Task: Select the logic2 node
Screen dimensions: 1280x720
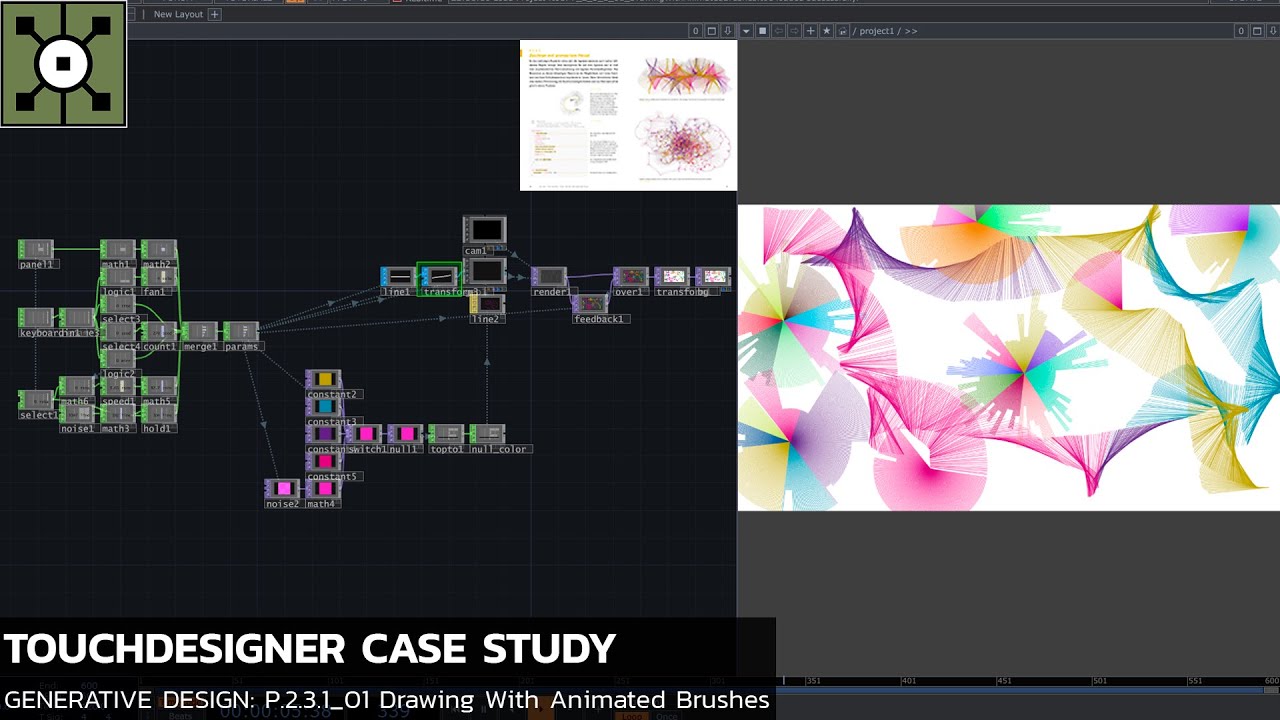Action: (x=118, y=358)
